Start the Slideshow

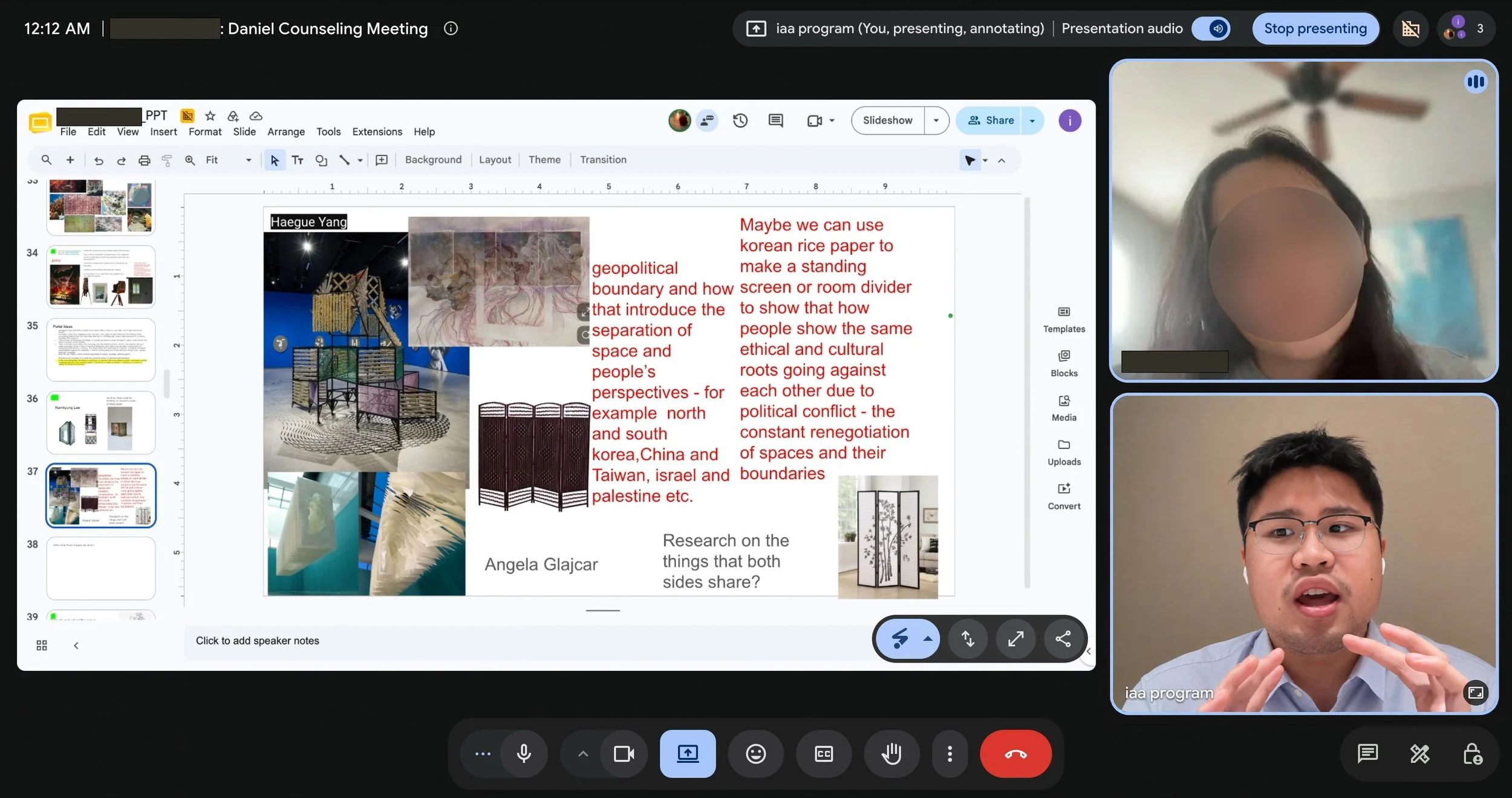887,120
